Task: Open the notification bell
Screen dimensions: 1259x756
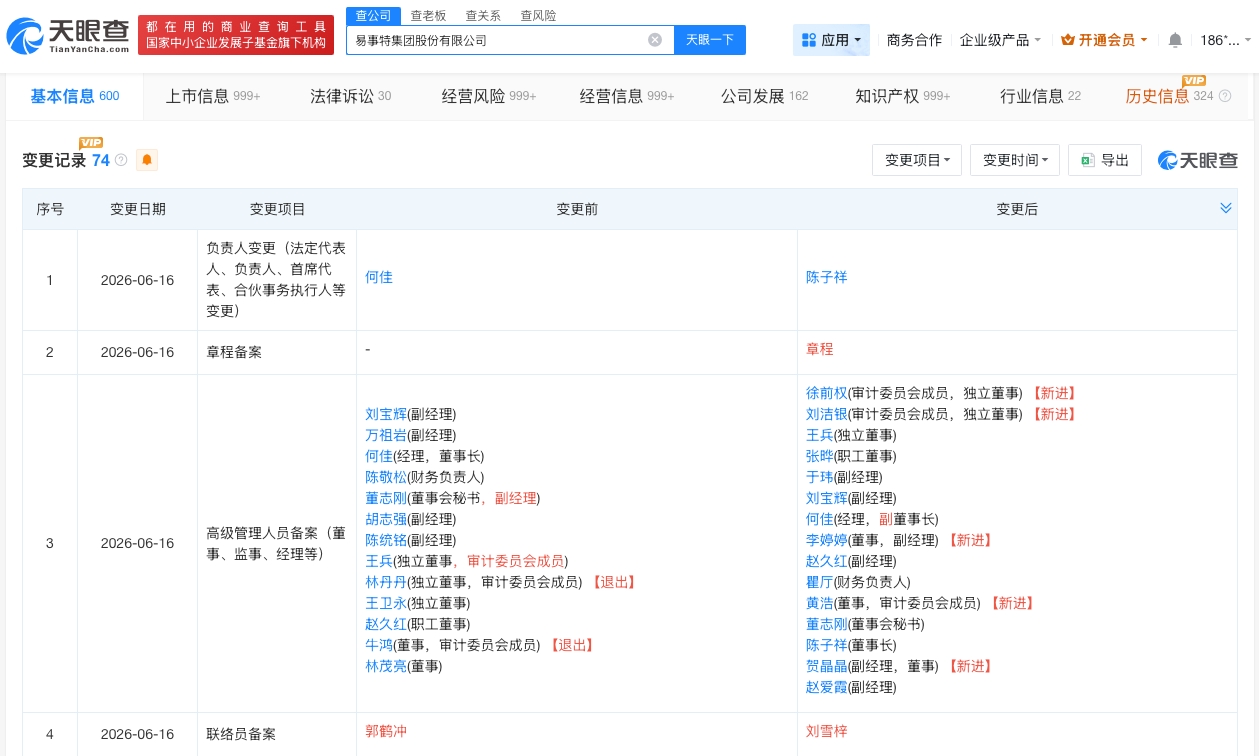Action: point(1175,40)
